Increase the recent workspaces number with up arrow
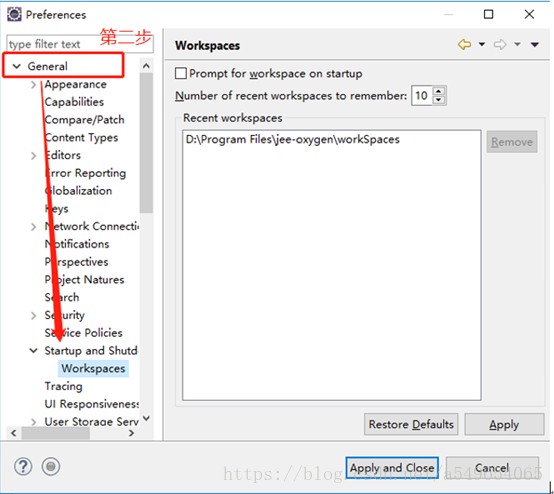554x494 pixels. tap(438, 91)
